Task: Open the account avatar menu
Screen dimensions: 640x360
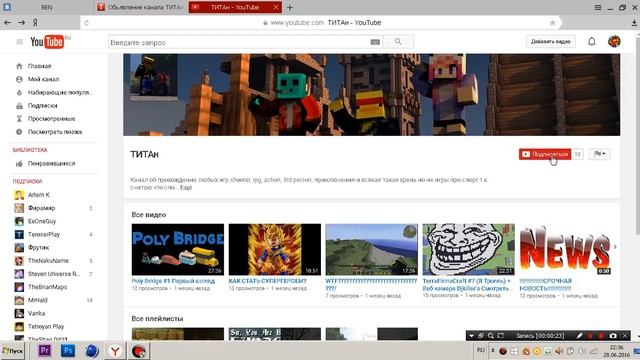Action: [614, 41]
